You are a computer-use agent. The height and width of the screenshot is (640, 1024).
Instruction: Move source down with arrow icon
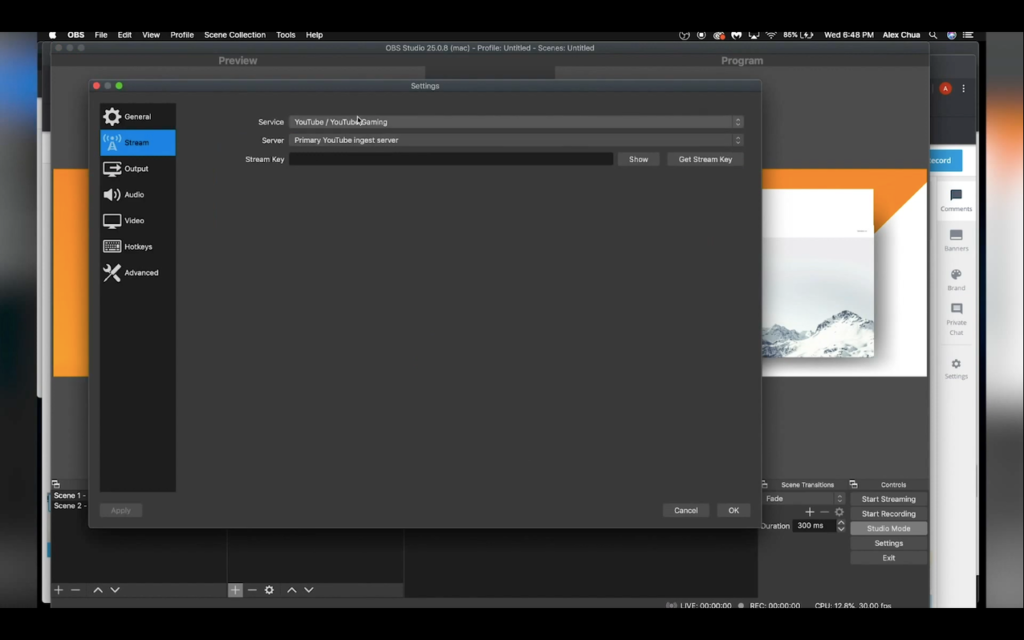pyautogui.click(x=309, y=590)
